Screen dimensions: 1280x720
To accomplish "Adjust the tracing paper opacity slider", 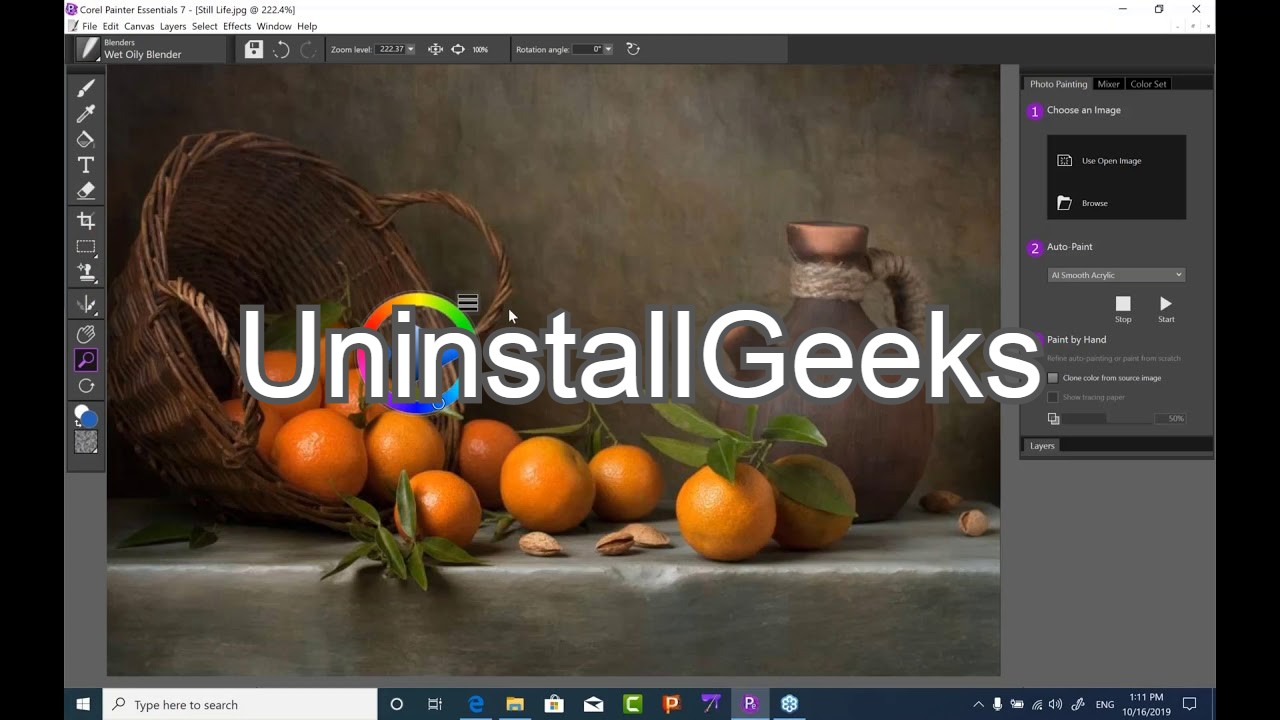I will coord(1107,418).
